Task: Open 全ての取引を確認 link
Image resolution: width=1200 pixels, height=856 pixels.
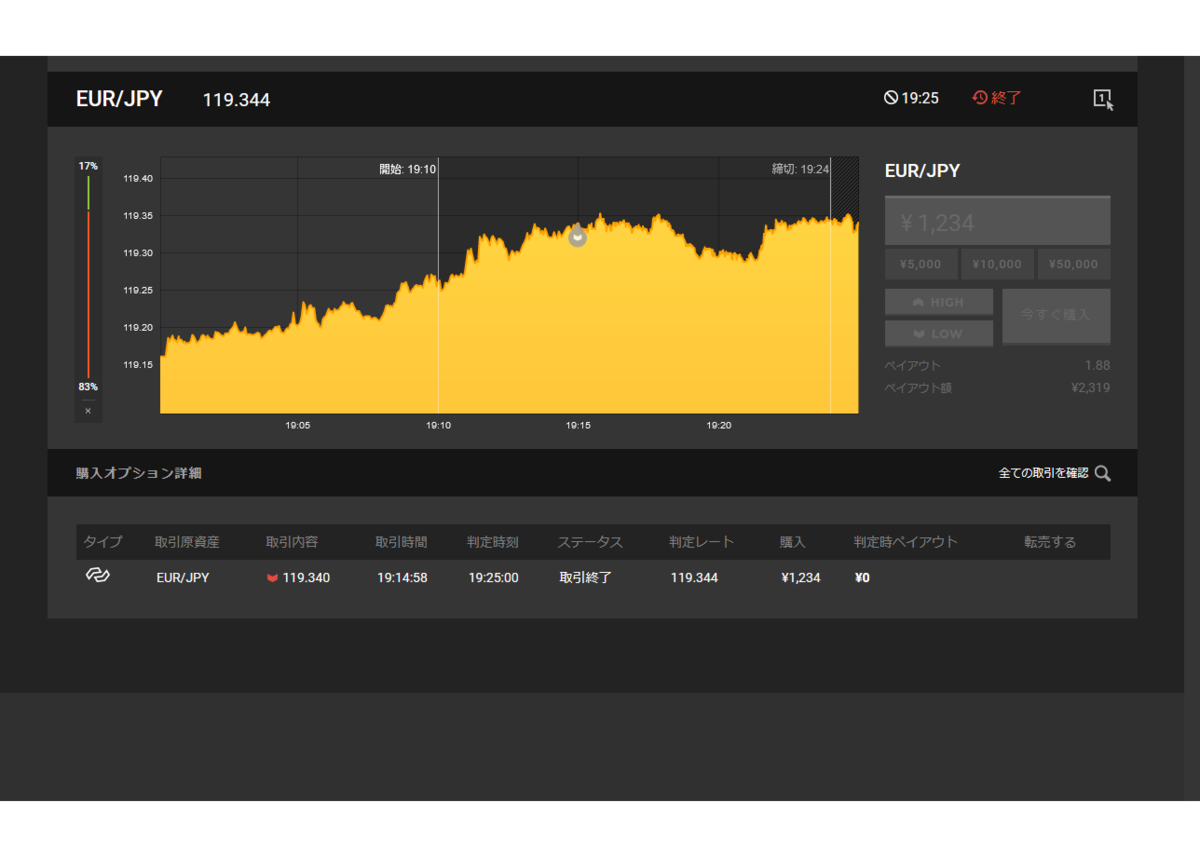Action: coord(1043,473)
